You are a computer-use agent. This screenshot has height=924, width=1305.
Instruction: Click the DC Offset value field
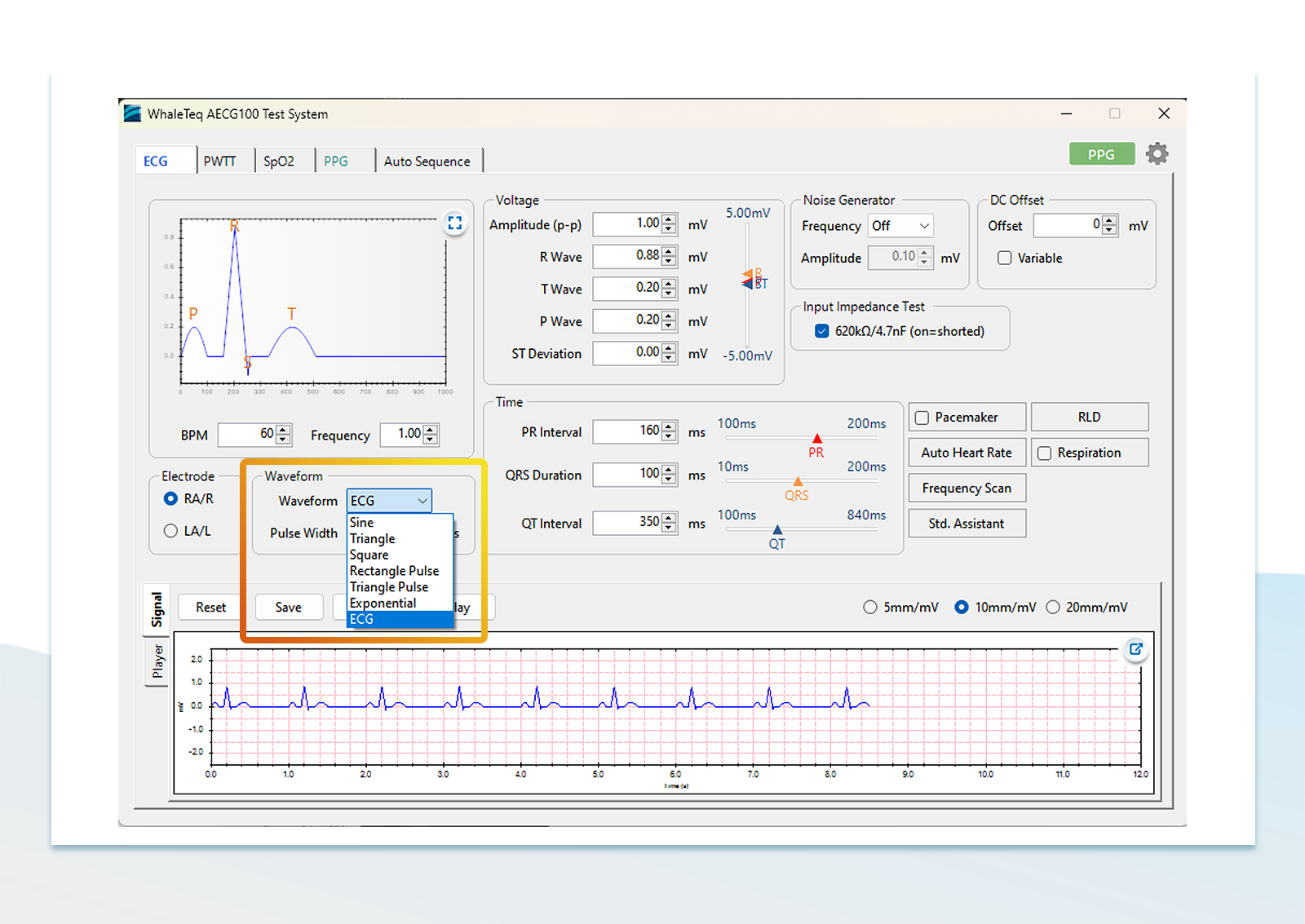coord(1068,225)
